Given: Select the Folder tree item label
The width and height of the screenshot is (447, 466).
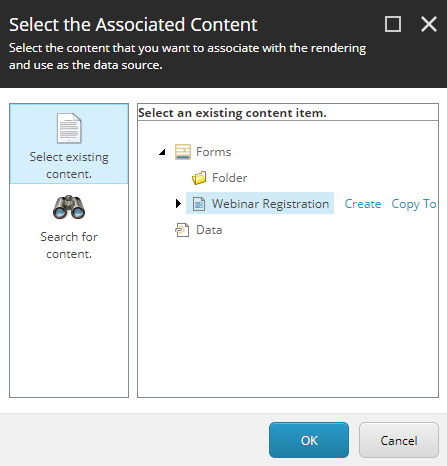Looking at the screenshot, I should click(230, 178).
